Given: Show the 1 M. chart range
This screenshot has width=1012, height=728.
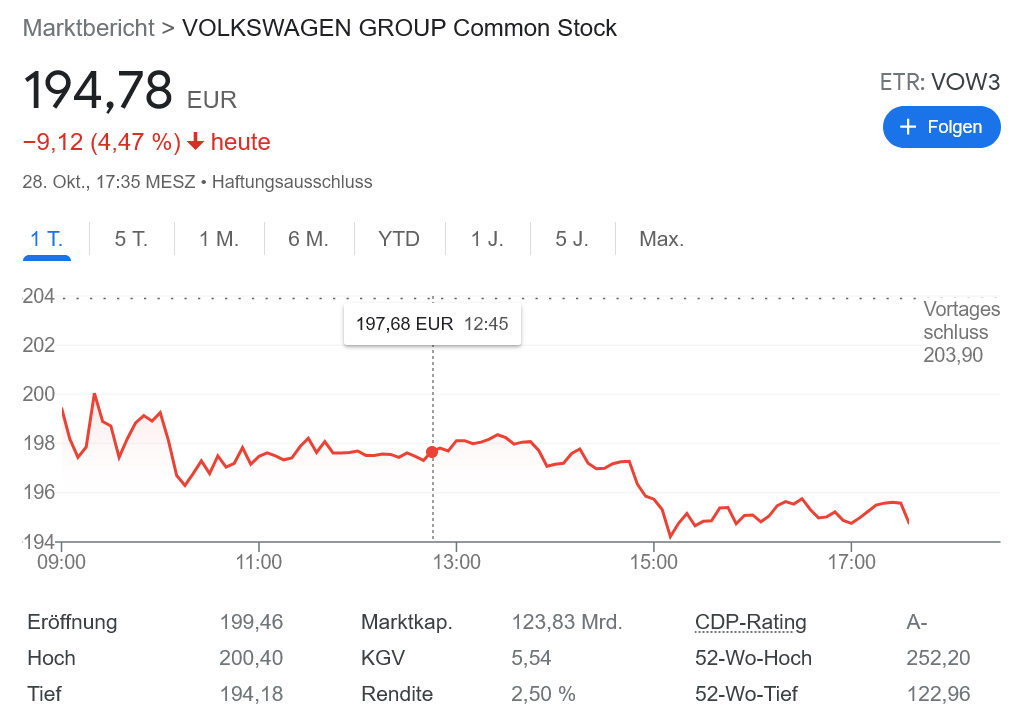Looking at the screenshot, I should pyautogui.click(x=219, y=239).
